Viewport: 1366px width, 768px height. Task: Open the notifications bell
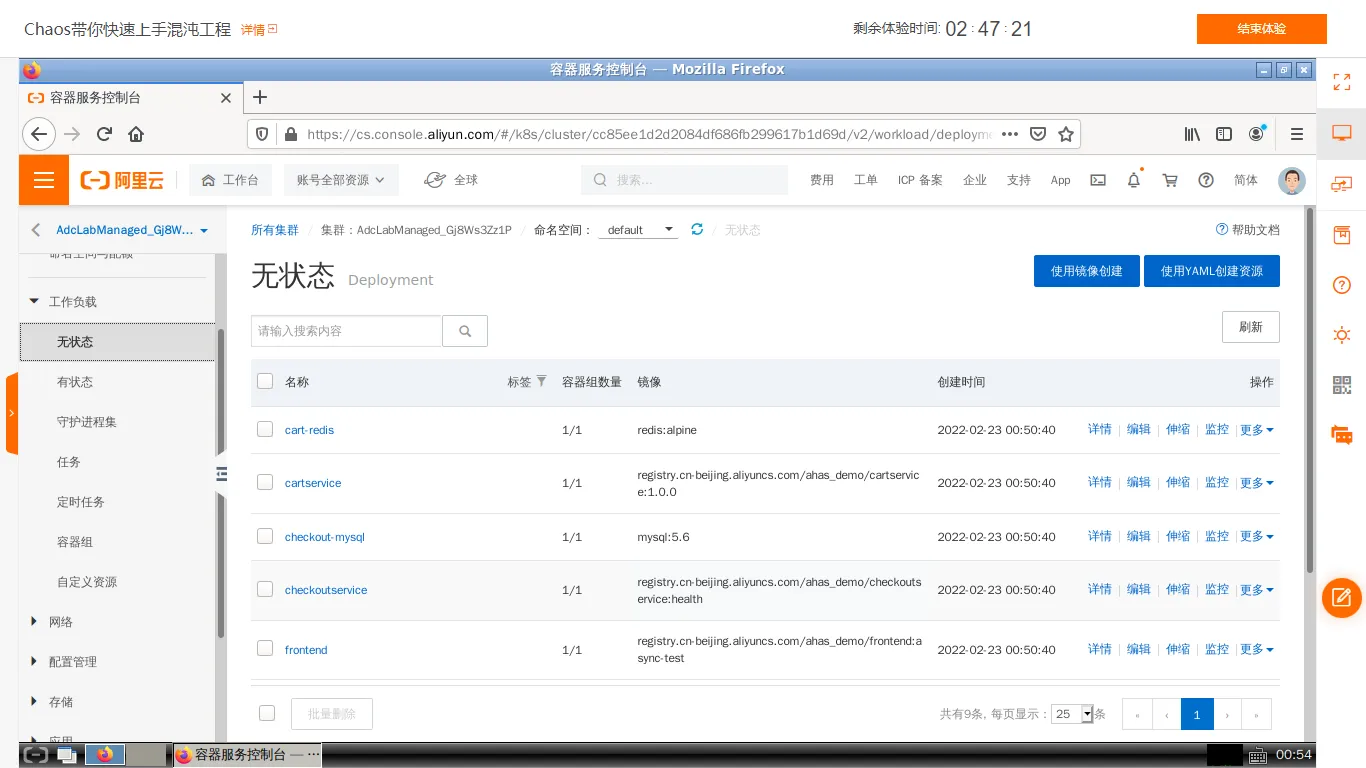[x=1134, y=180]
